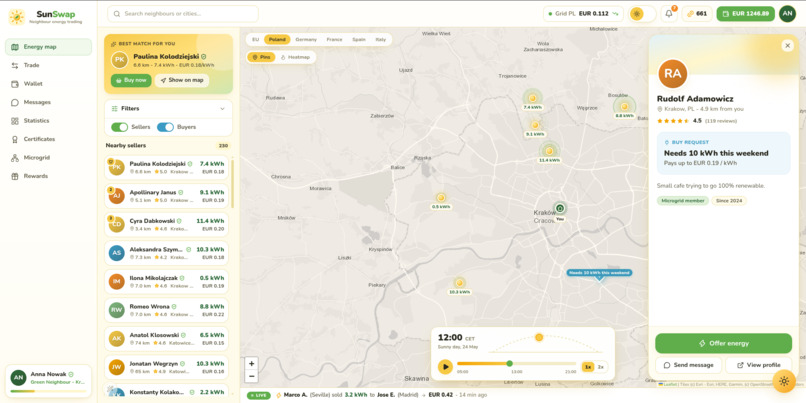Click the search field to find neighbours
The image size is (806, 403).
point(183,14)
